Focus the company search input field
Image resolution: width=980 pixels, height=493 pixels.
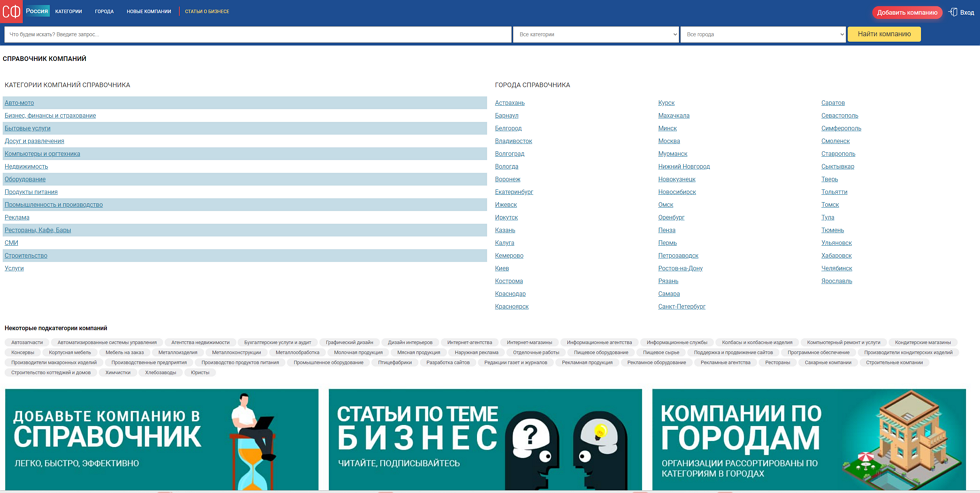pos(258,34)
